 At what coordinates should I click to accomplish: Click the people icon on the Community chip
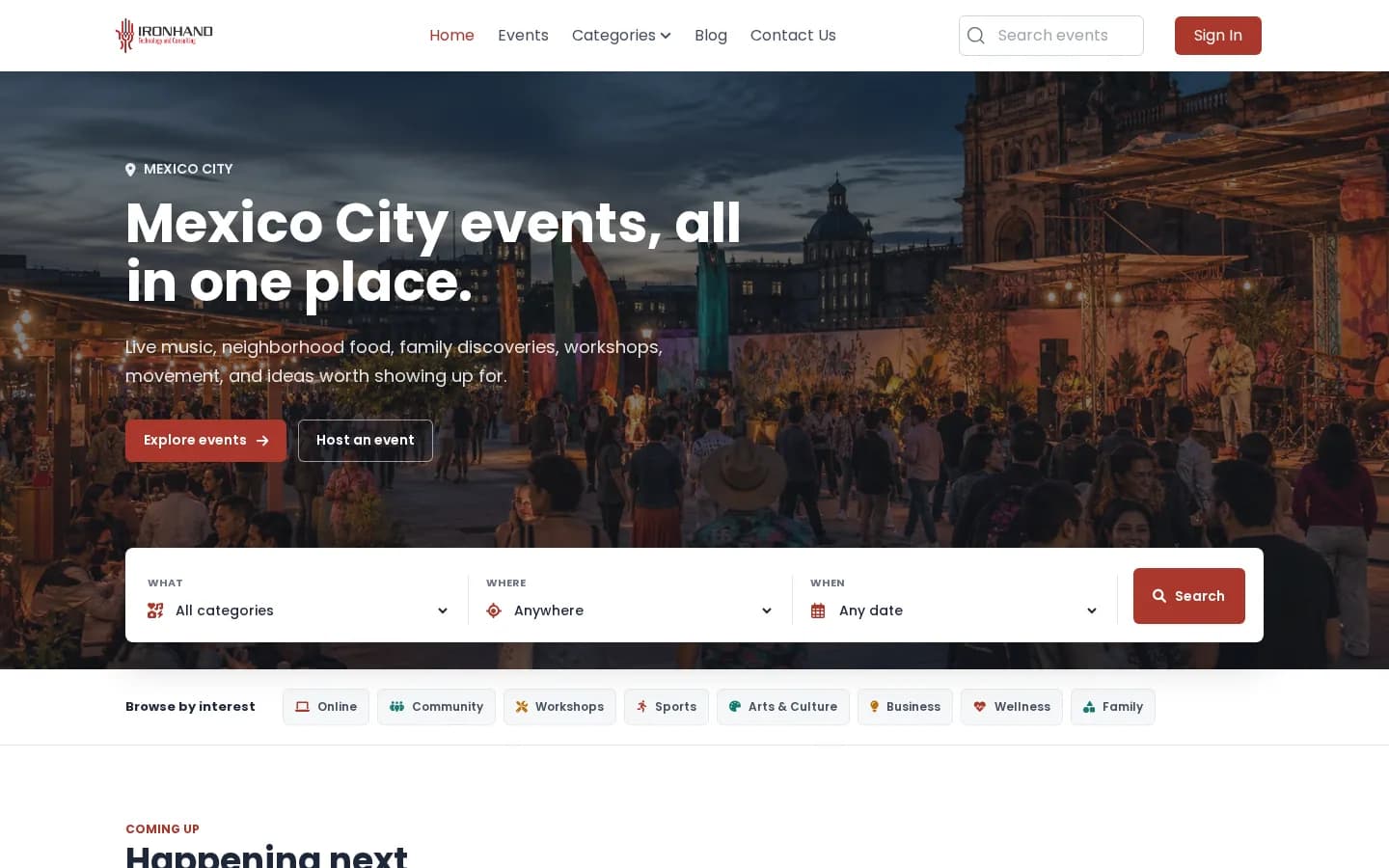pyautogui.click(x=396, y=707)
